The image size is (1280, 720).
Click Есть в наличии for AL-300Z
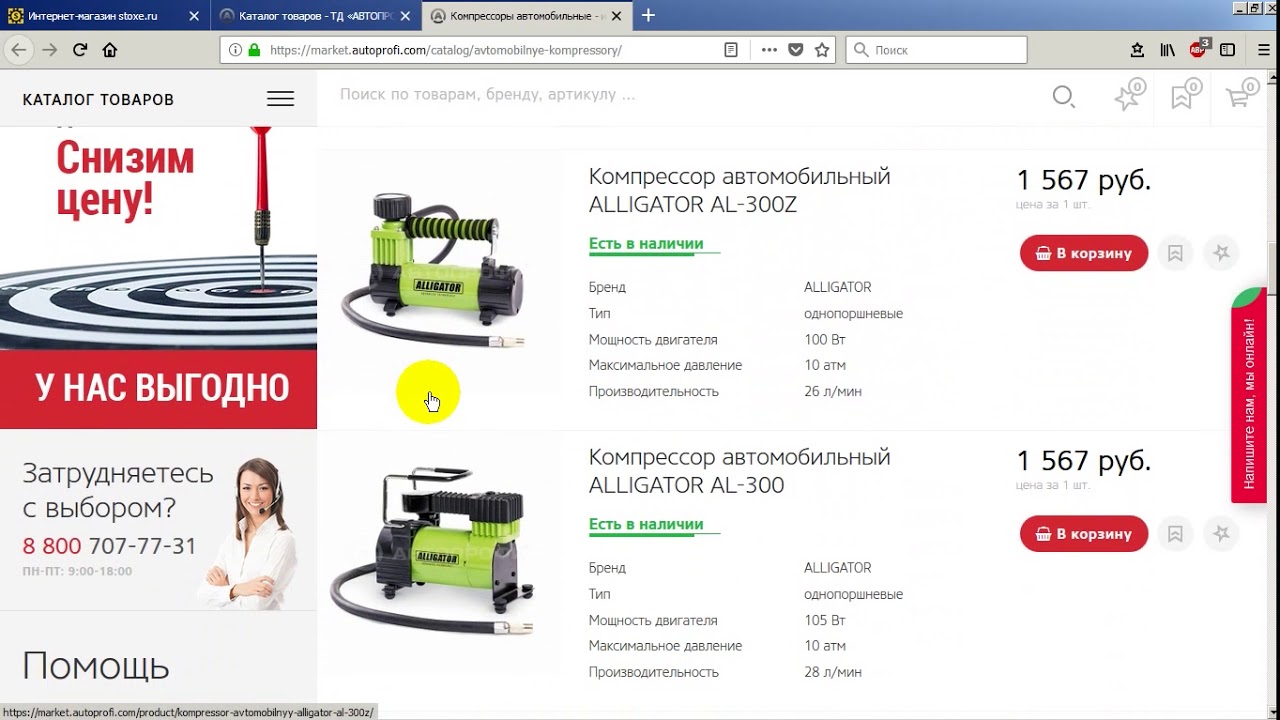coord(646,244)
